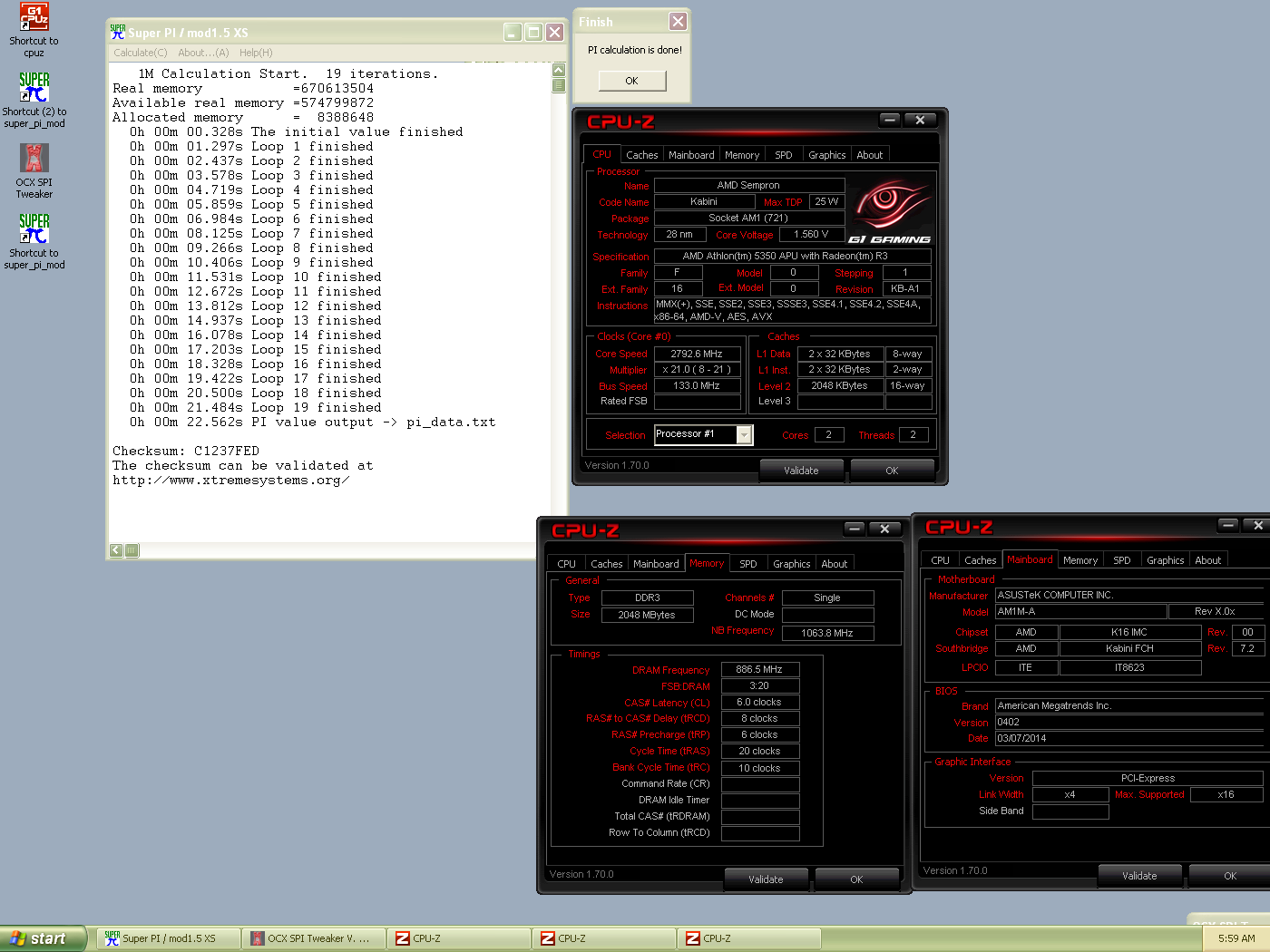Click the Super PI scroll up arrow

coord(559,70)
